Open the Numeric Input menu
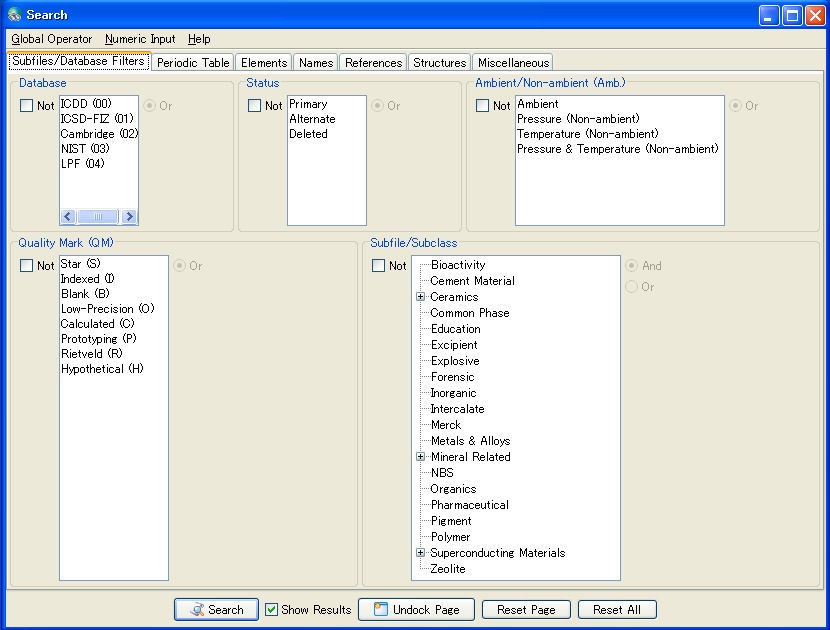Viewport: 830px width, 630px height. coord(140,39)
